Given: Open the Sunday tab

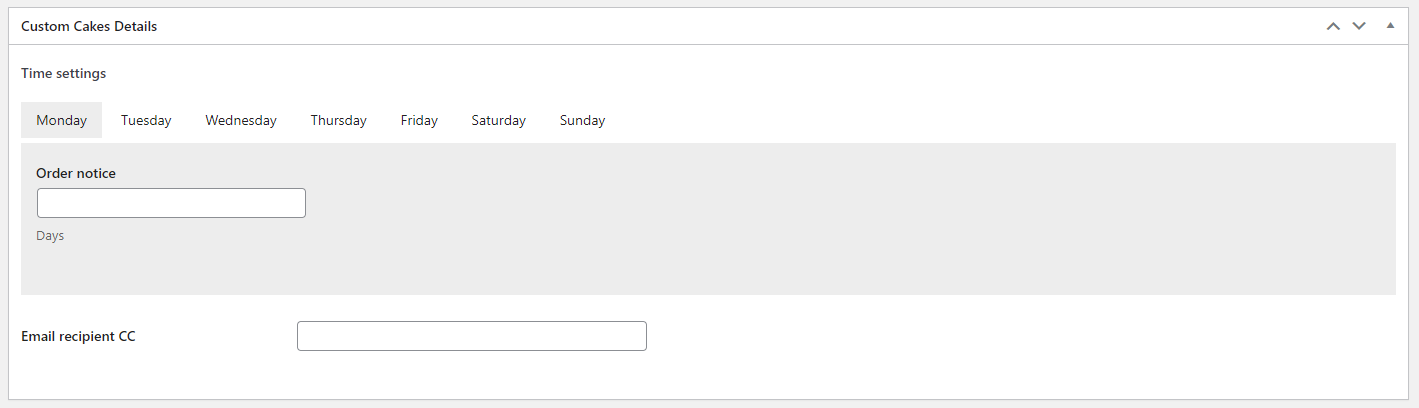Looking at the screenshot, I should tap(582, 120).
